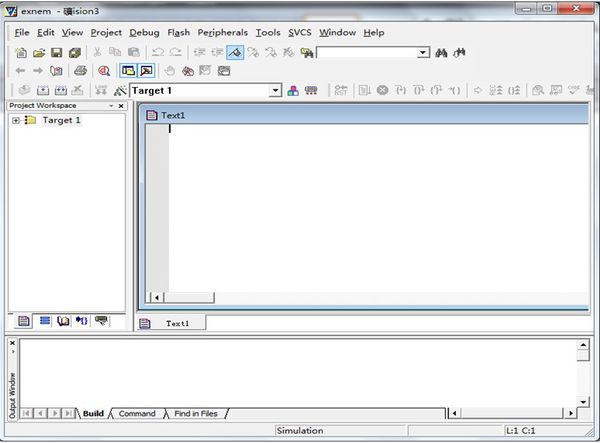Switch to the Functions tab of workspace

[82, 321]
